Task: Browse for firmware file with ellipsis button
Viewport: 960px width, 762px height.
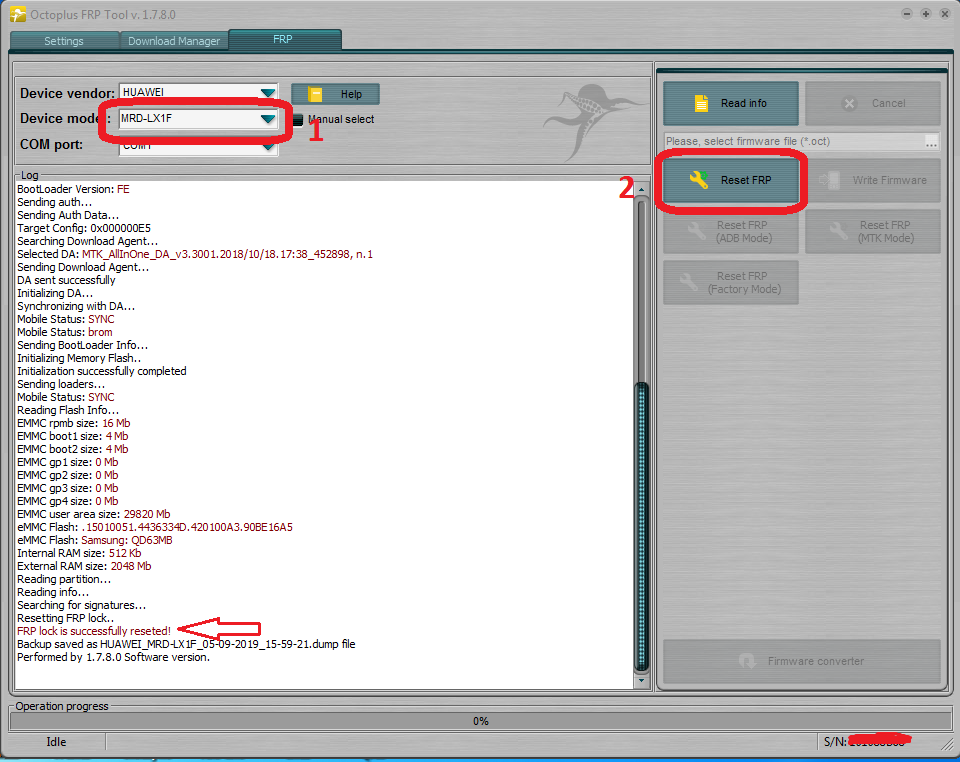Action: pyautogui.click(x=931, y=142)
